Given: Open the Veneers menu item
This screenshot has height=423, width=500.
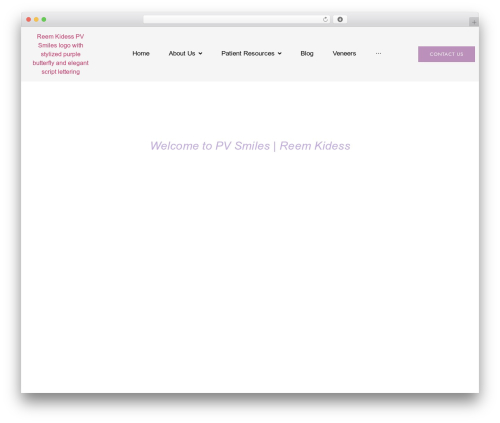Looking at the screenshot, I should tap(344, 54).
